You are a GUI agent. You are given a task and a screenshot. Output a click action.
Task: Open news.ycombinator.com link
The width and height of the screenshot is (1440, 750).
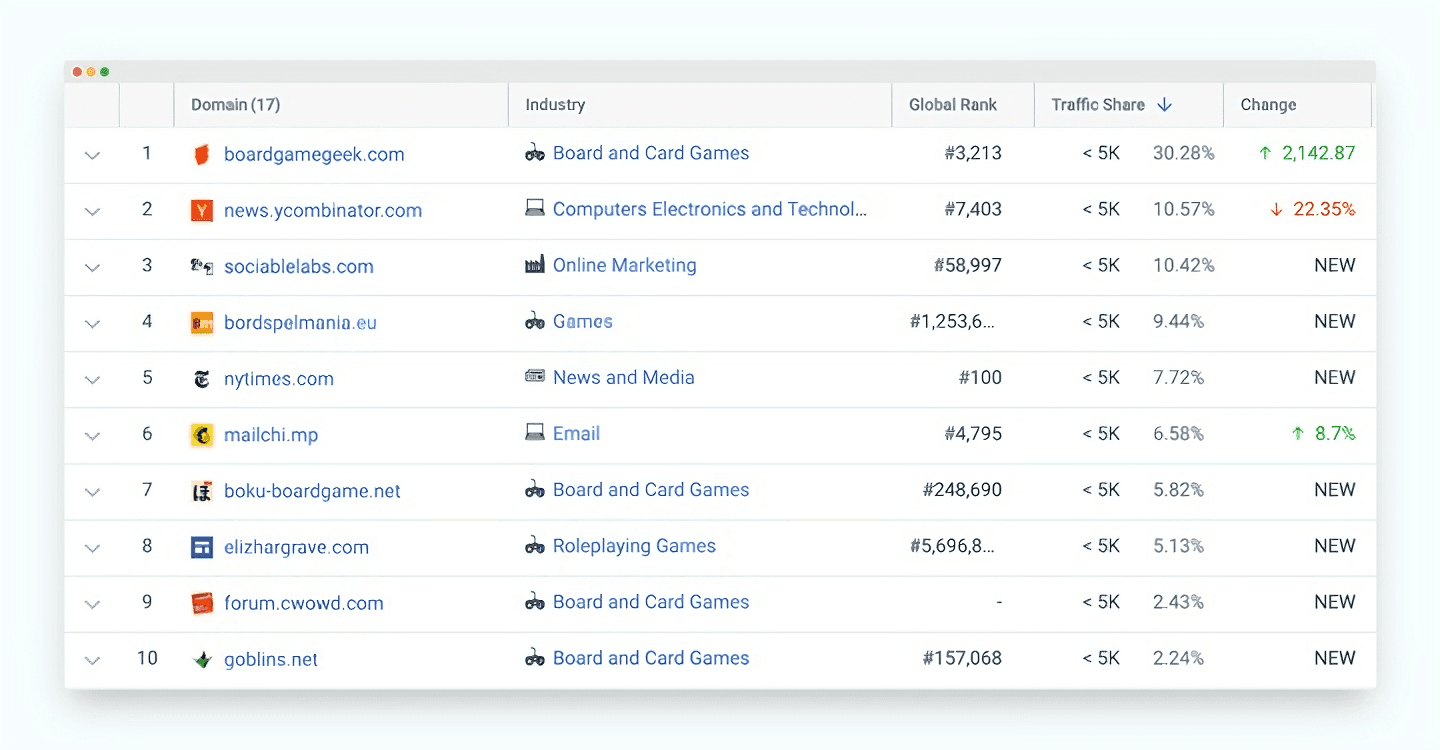(323, 210)
